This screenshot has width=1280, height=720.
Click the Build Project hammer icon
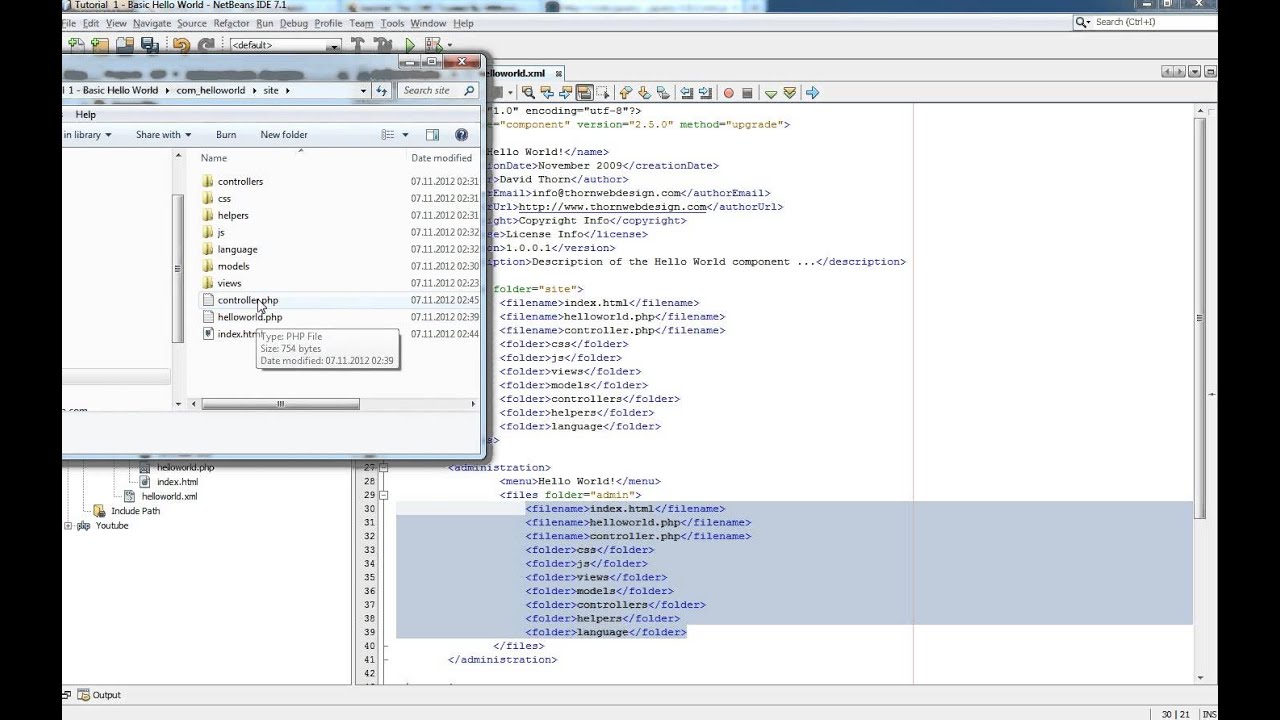pyautogui.click(x=358, y=45)
